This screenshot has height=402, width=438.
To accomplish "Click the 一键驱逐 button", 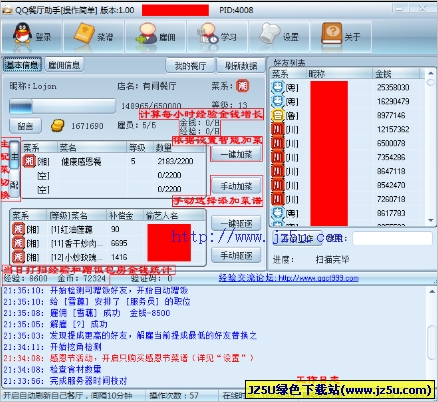I will point(236,223).
